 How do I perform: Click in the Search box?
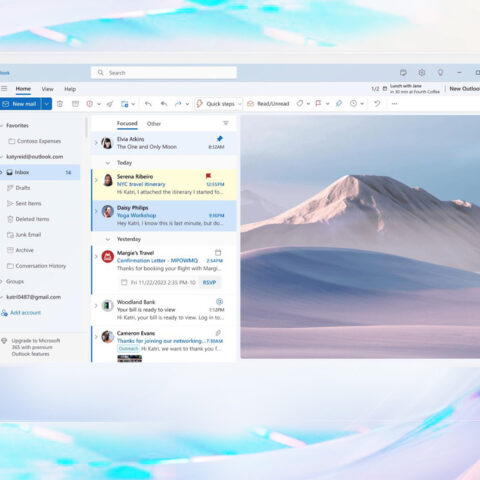coord(164,72)
